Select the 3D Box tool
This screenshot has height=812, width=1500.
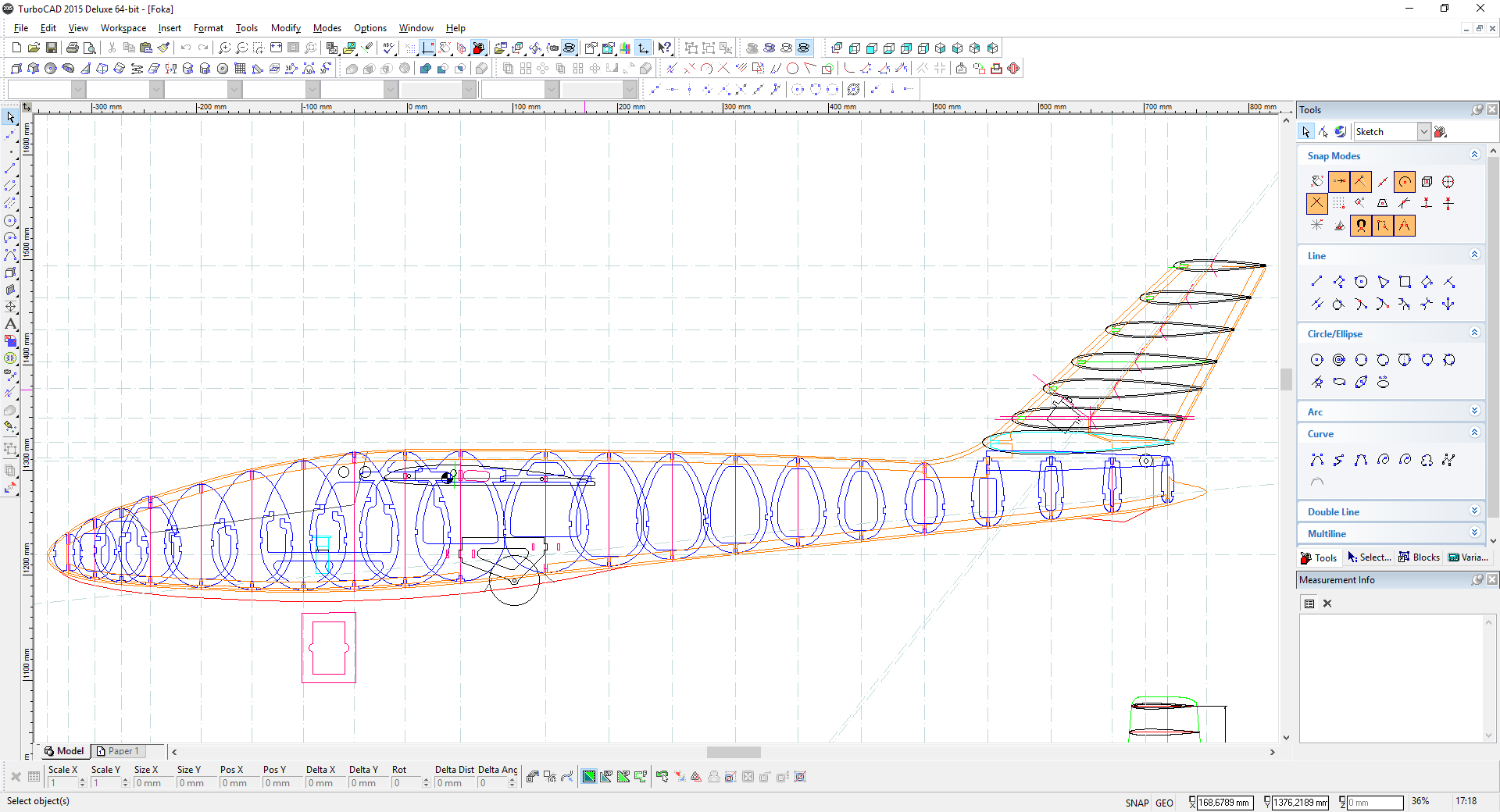point(16,69)
